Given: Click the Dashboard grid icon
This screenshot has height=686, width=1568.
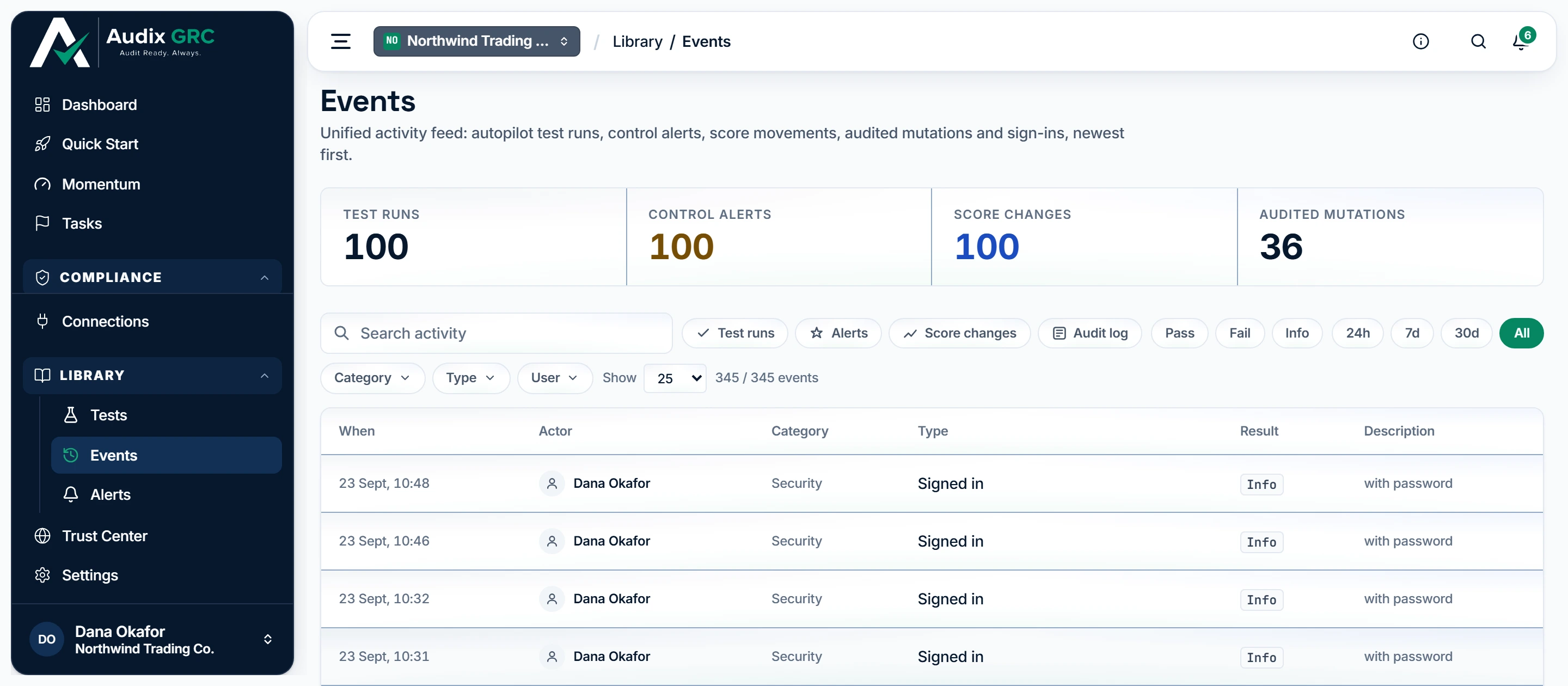Looking at the screenshot, I should pyautogui.click(x=42, y=105).
